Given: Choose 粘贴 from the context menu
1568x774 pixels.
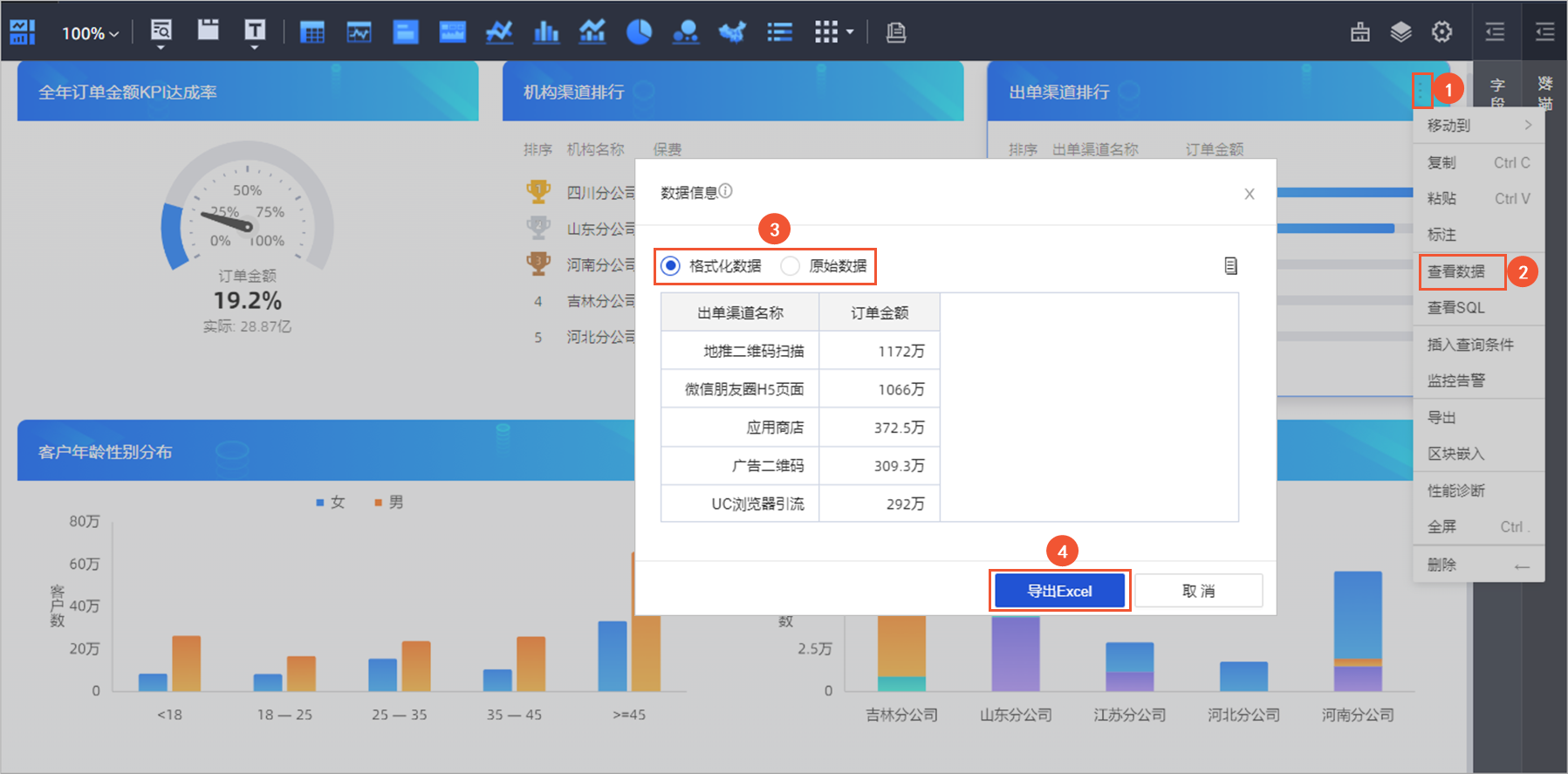Looking at the screenshot, I should (x=1479, y=198).
